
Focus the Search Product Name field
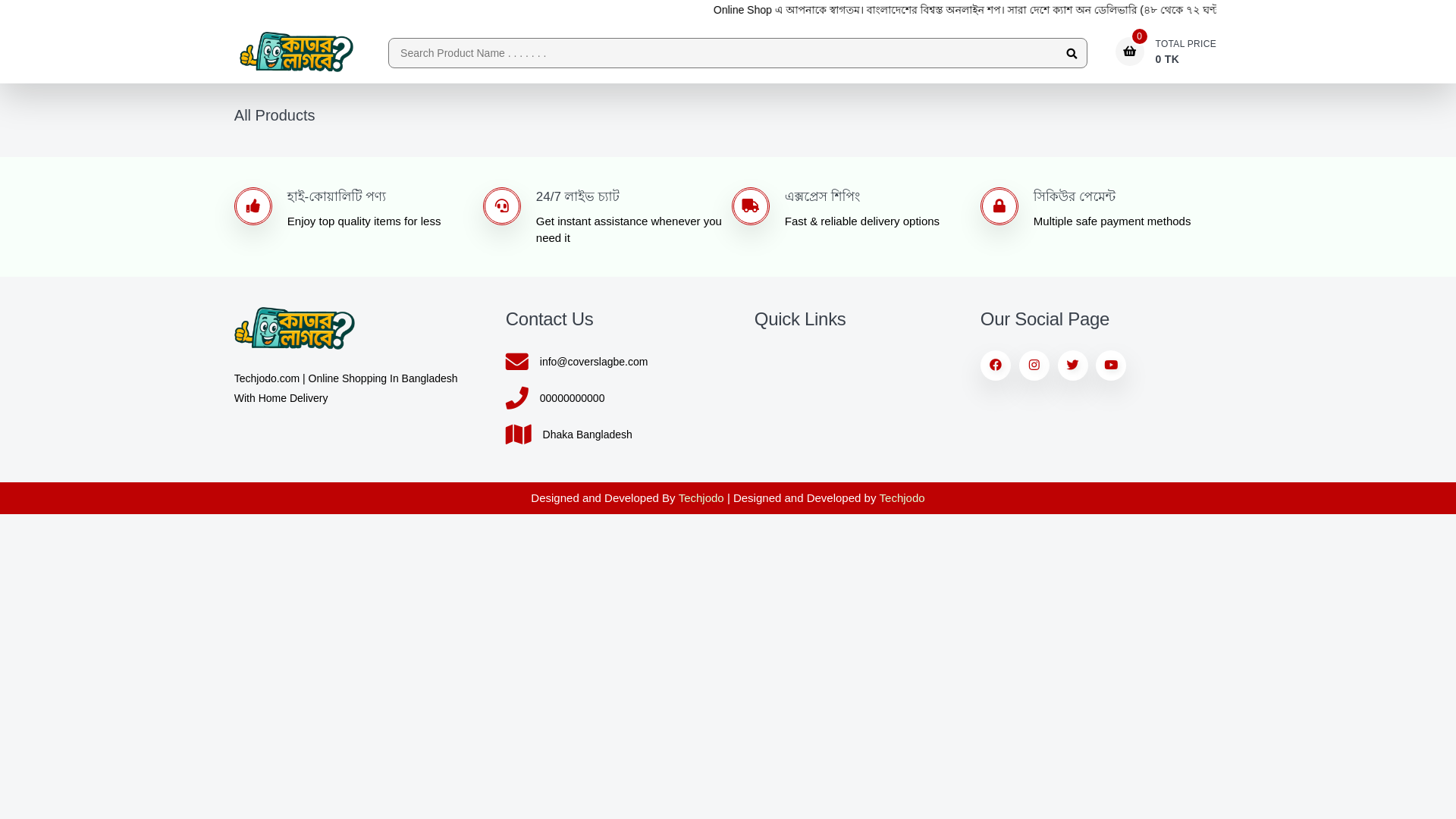(720, 53)
